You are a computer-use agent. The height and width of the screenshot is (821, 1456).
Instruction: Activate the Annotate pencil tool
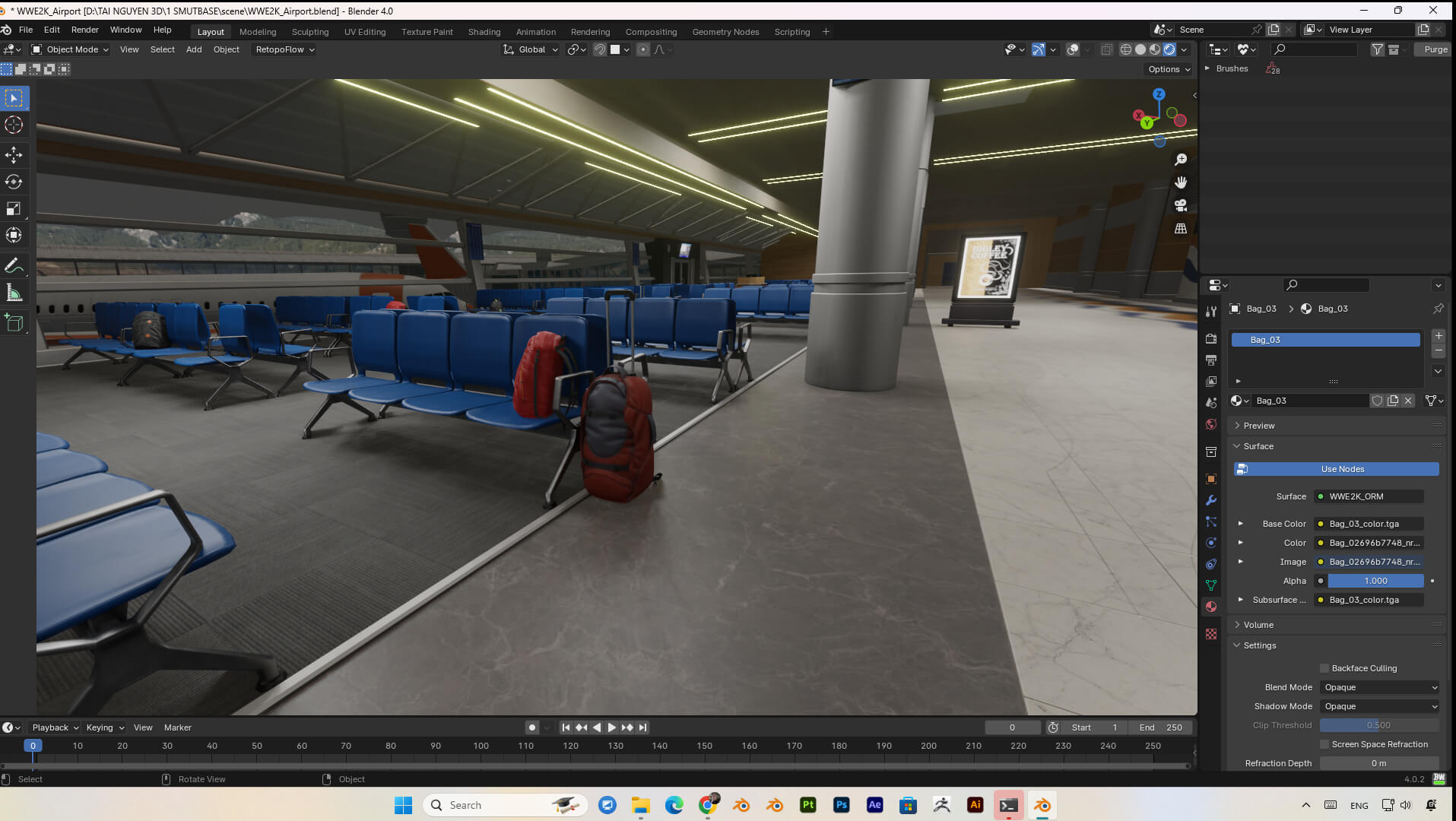(14, 266)
